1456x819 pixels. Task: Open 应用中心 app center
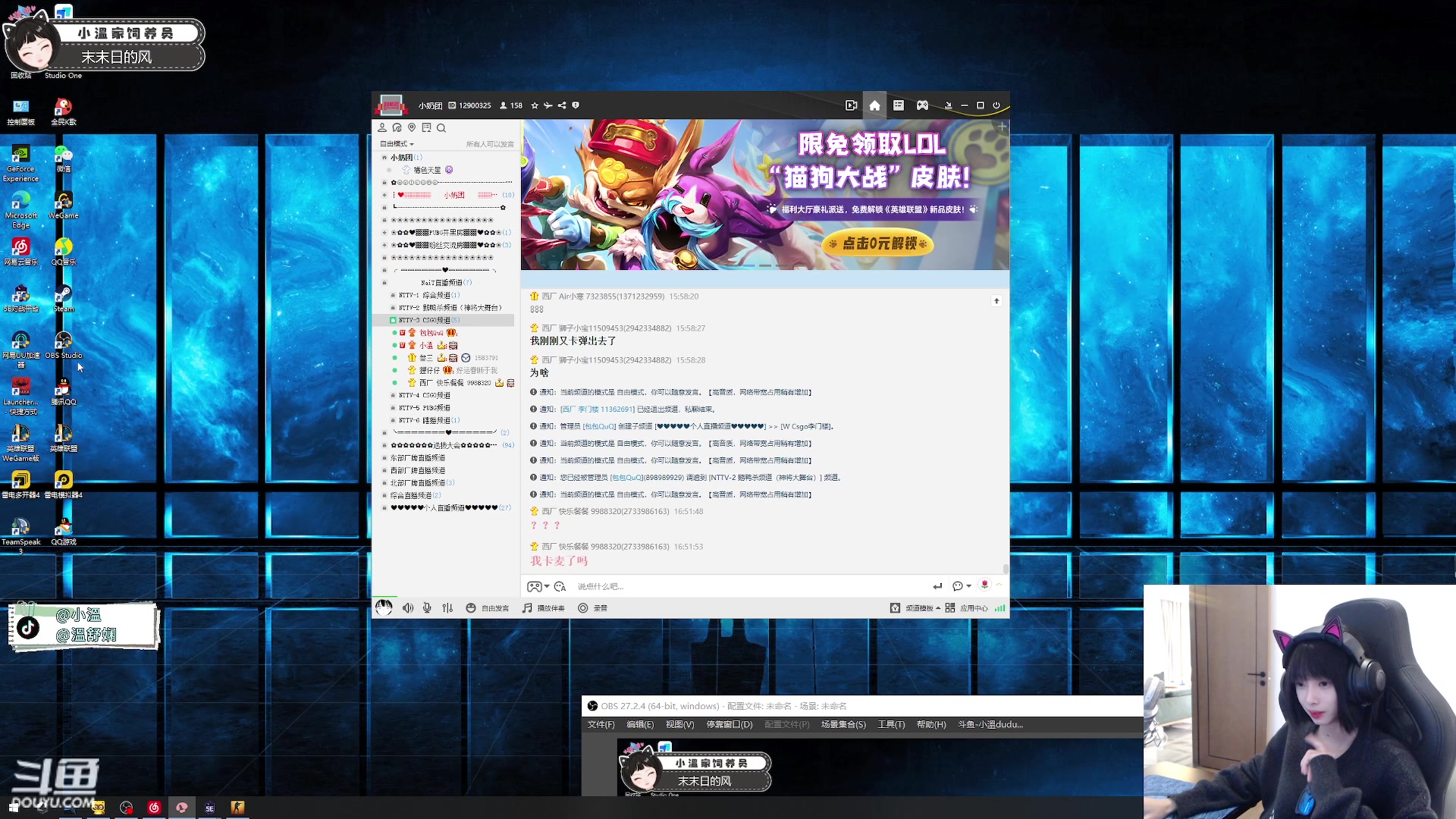click(x=967, y=608)
